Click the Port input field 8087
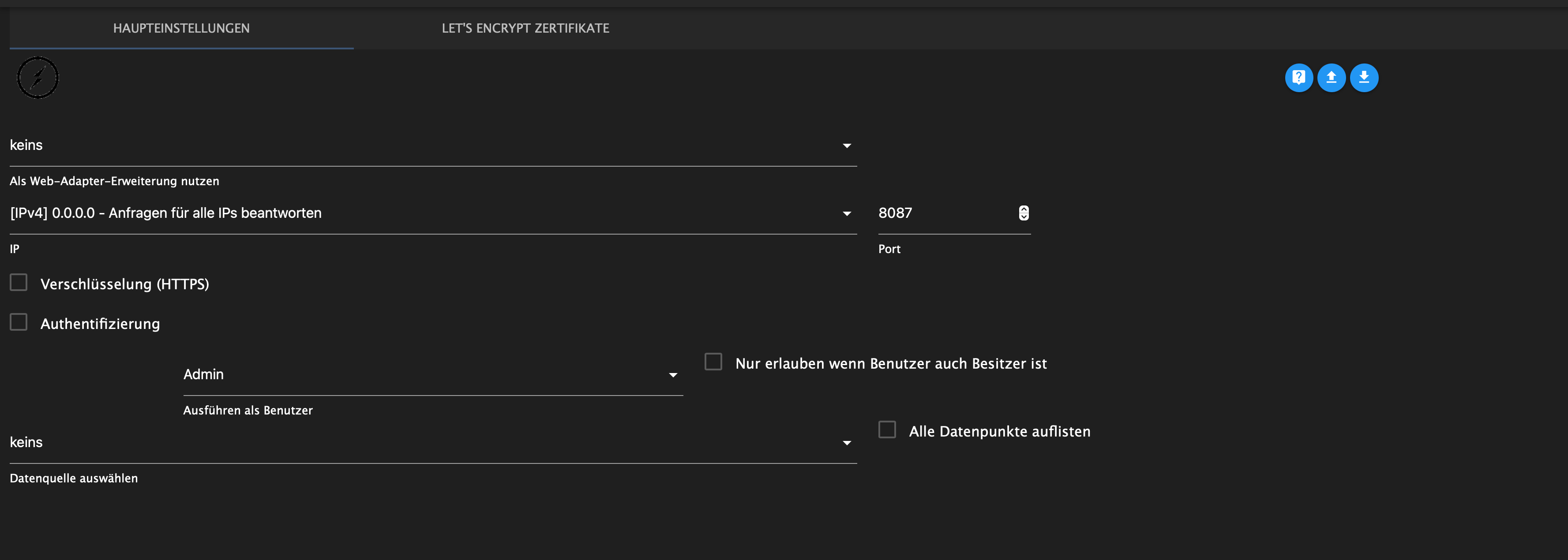 938,213
